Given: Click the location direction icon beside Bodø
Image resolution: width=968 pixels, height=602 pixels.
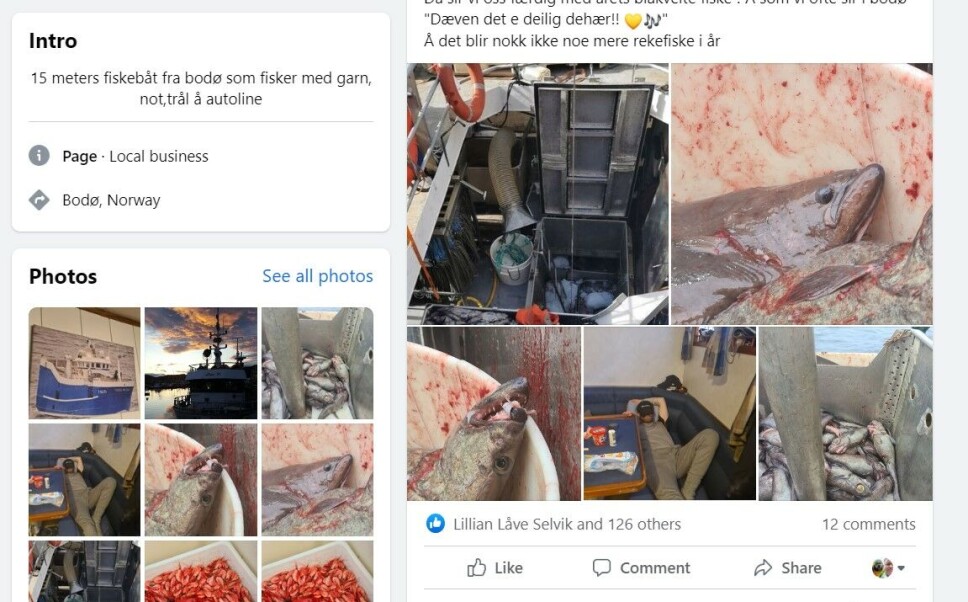Looking at the screenshot, I should (39, 200).
